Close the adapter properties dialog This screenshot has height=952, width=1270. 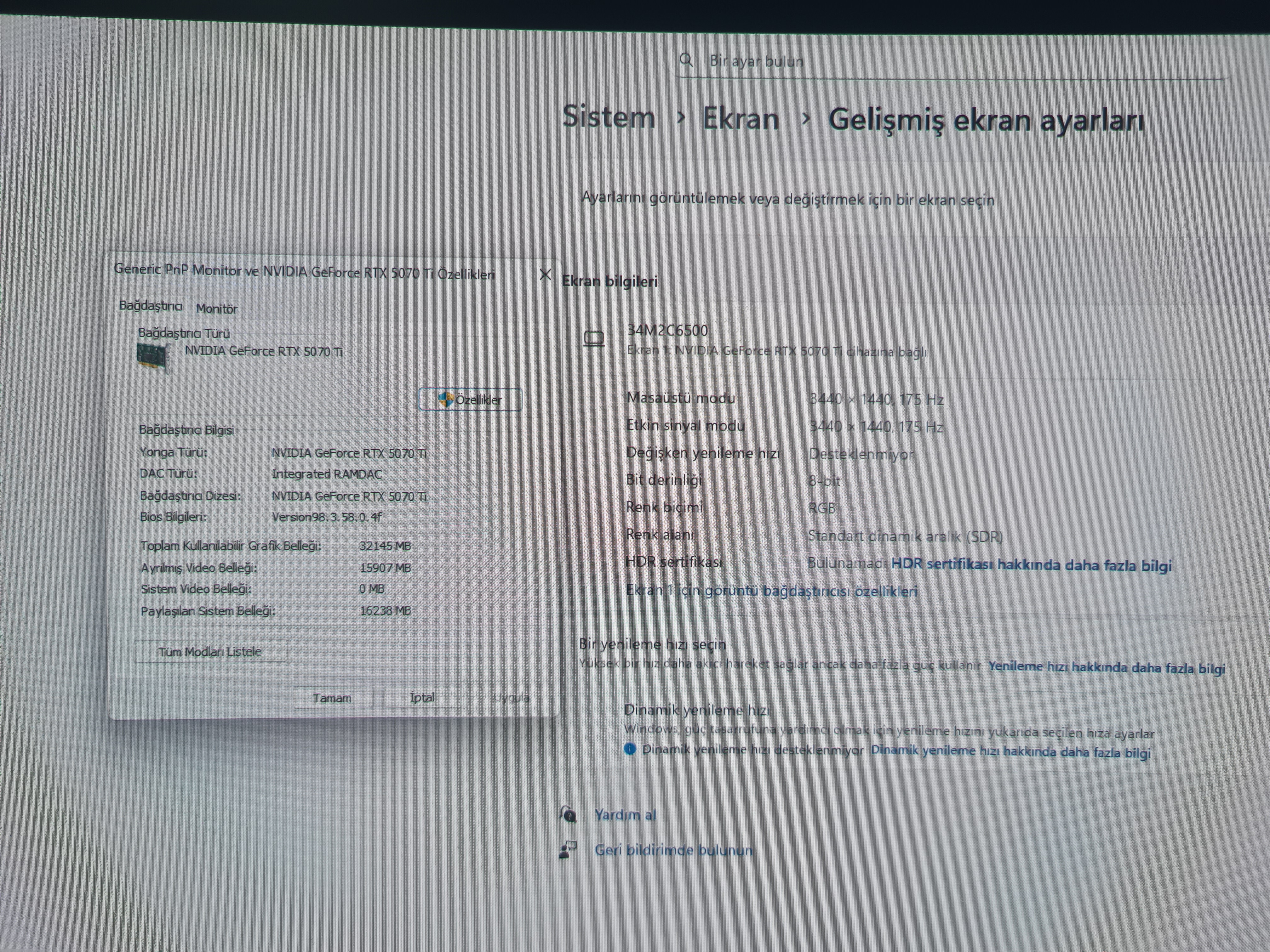coord(546,275)
